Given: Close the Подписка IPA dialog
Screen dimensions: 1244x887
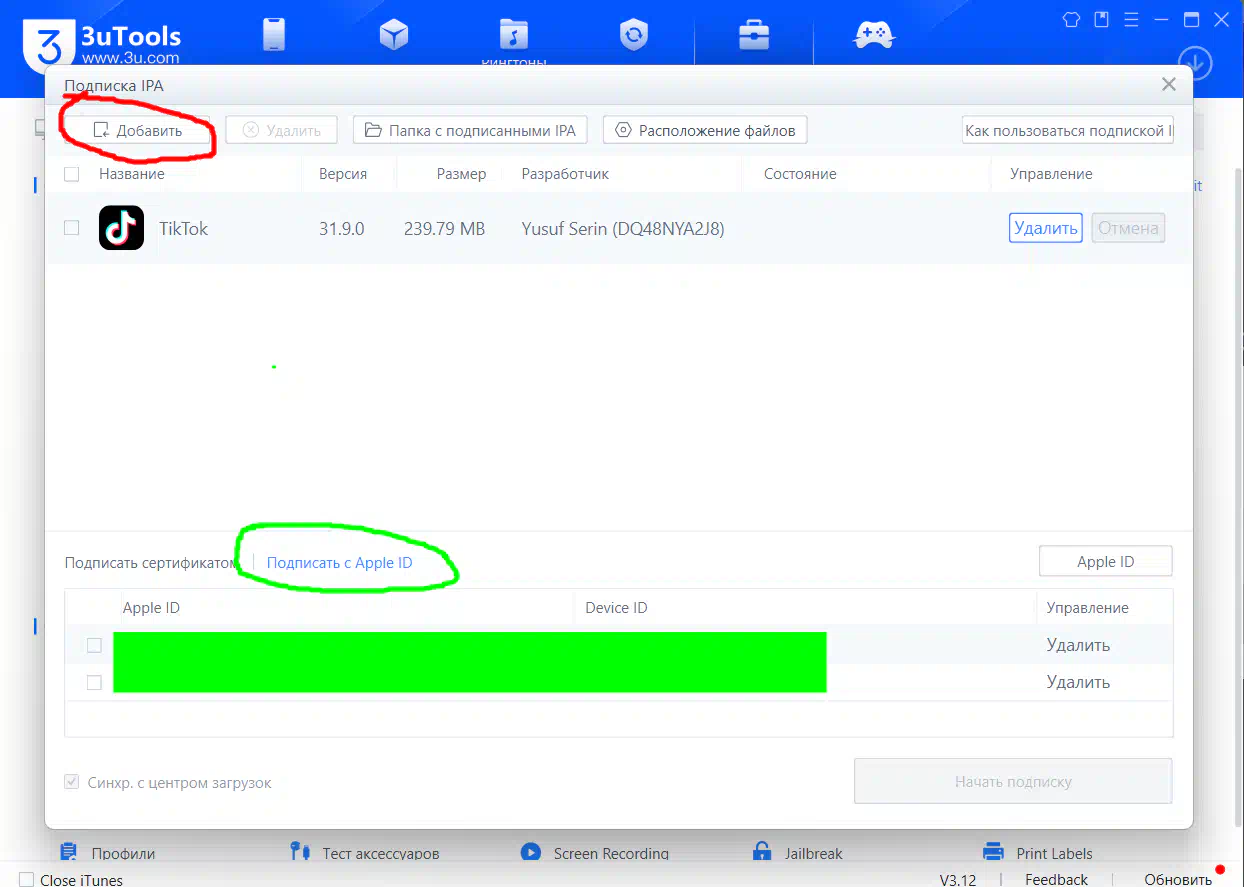Looking at the screenshot, I should click(1168, 85).
